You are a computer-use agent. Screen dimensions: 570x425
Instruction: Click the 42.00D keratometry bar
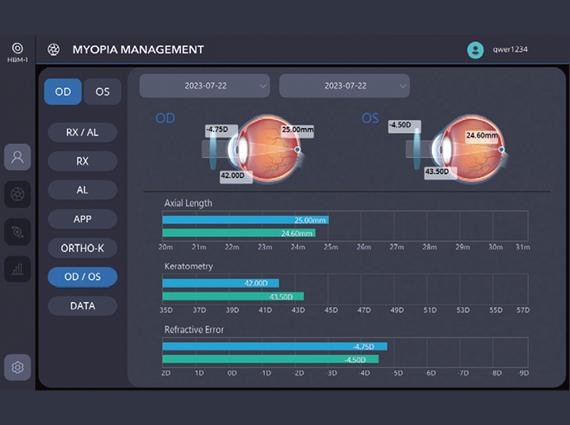tap(221, 283)
